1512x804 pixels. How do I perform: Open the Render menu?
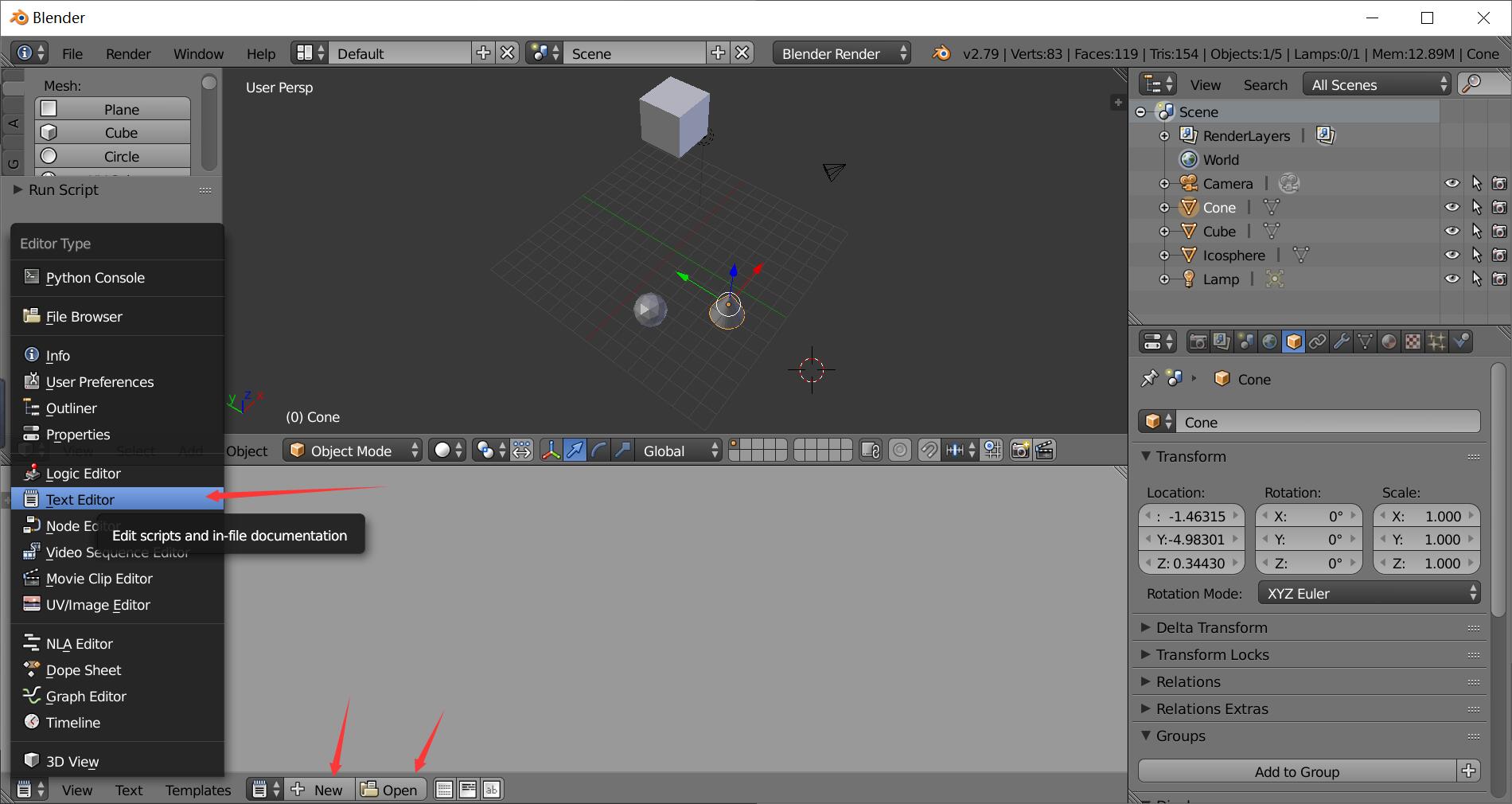coord(128,53)
